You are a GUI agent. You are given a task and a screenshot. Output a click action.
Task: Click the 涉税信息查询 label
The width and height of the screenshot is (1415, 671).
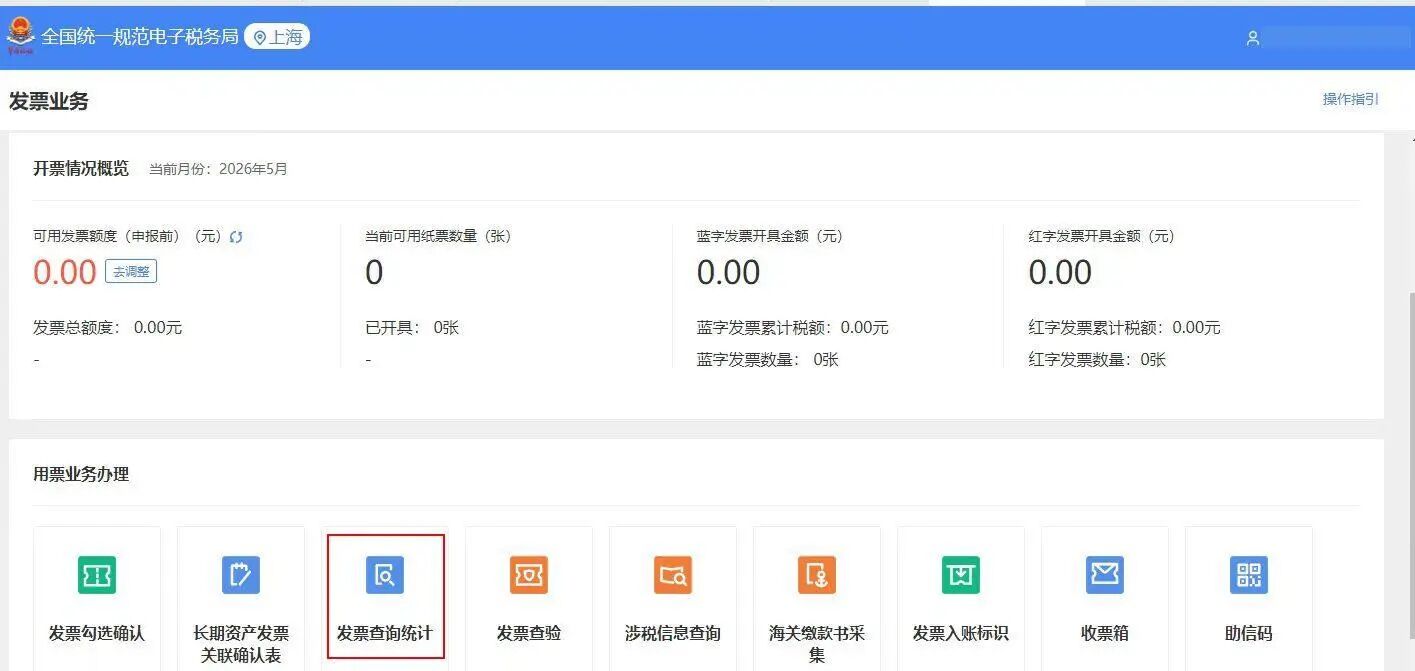673,633
